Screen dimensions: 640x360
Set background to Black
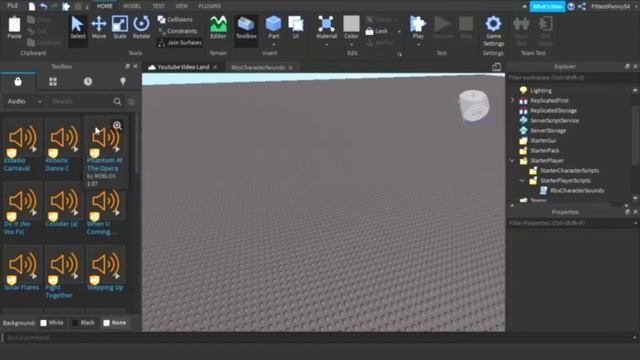[x=83, y=323]
